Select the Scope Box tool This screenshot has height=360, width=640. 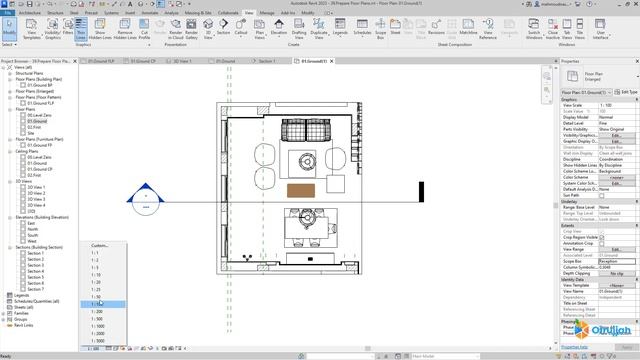tap(380, 29)
